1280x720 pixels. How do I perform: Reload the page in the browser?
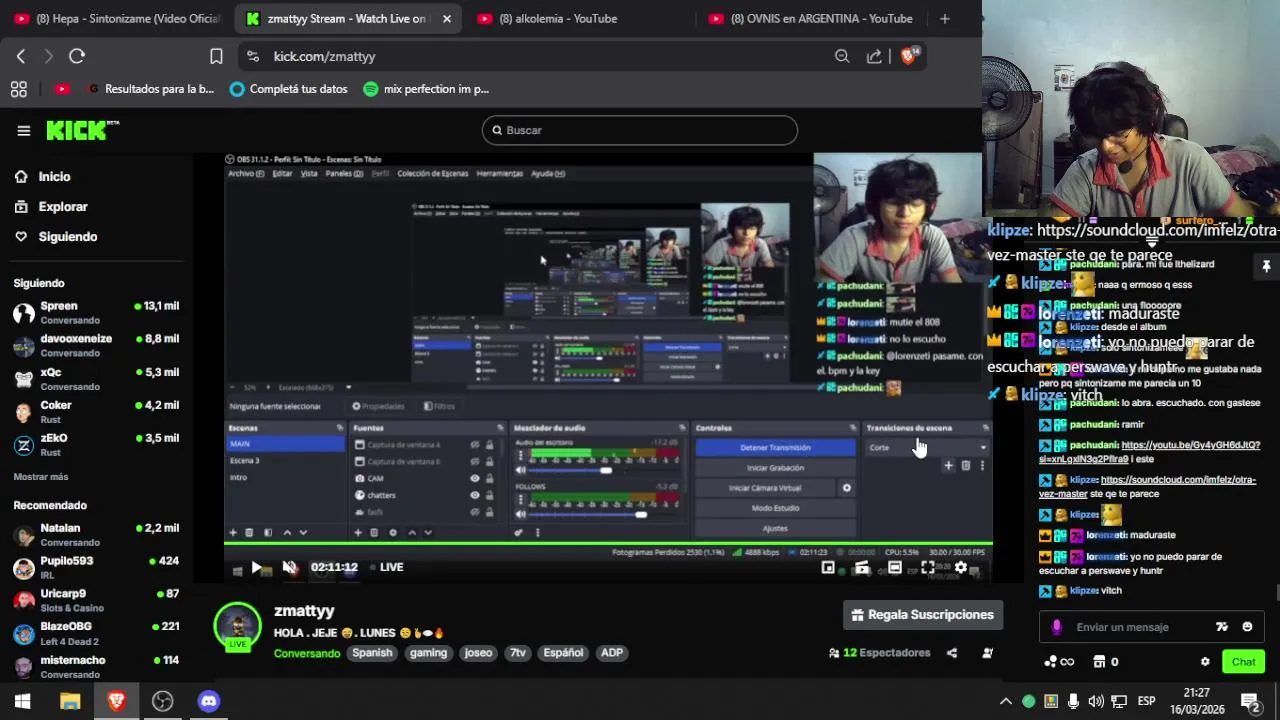(x=77, y=56)
